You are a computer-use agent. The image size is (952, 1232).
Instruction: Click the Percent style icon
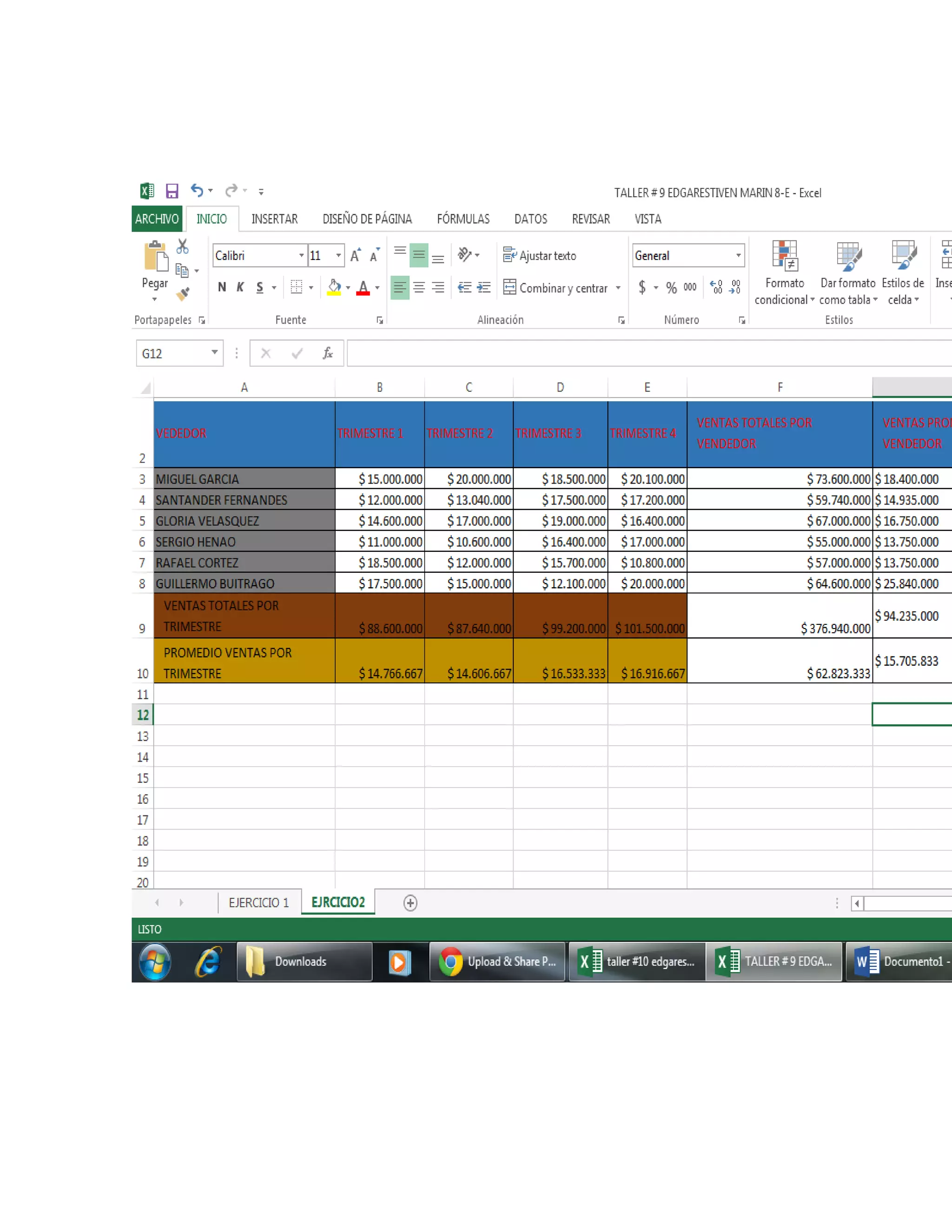(671, 288)
